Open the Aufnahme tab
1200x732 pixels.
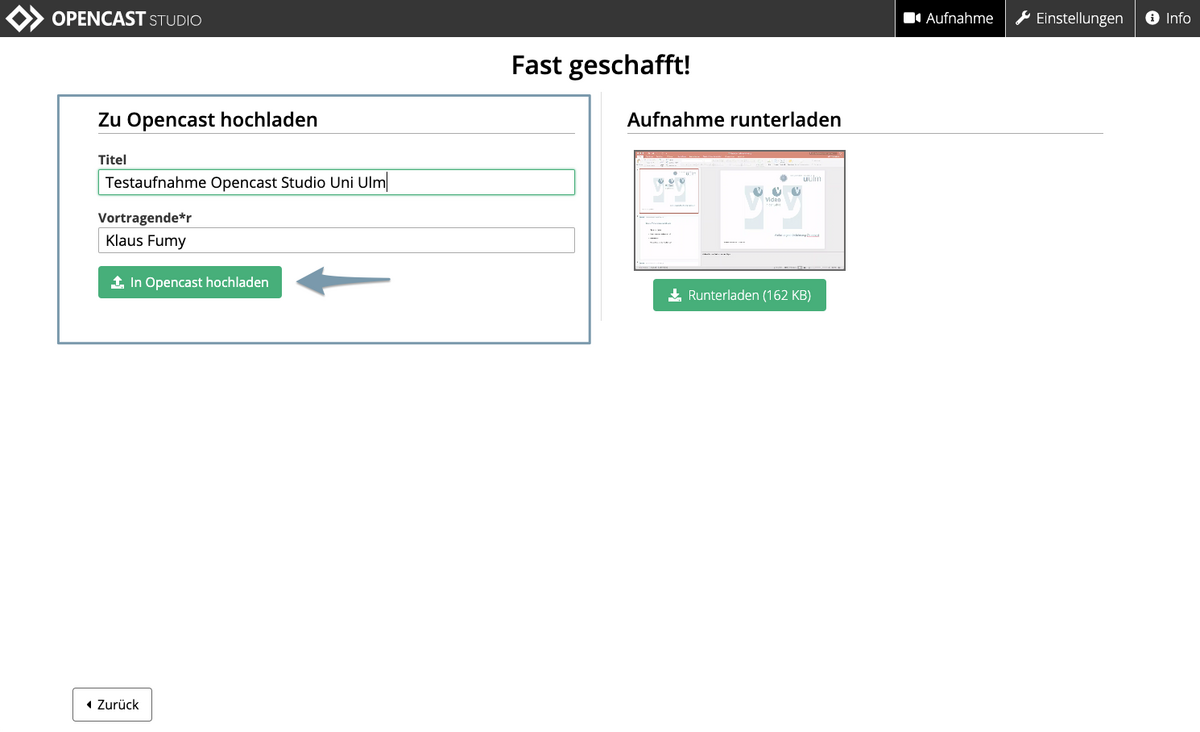click(x=949, y=18)
